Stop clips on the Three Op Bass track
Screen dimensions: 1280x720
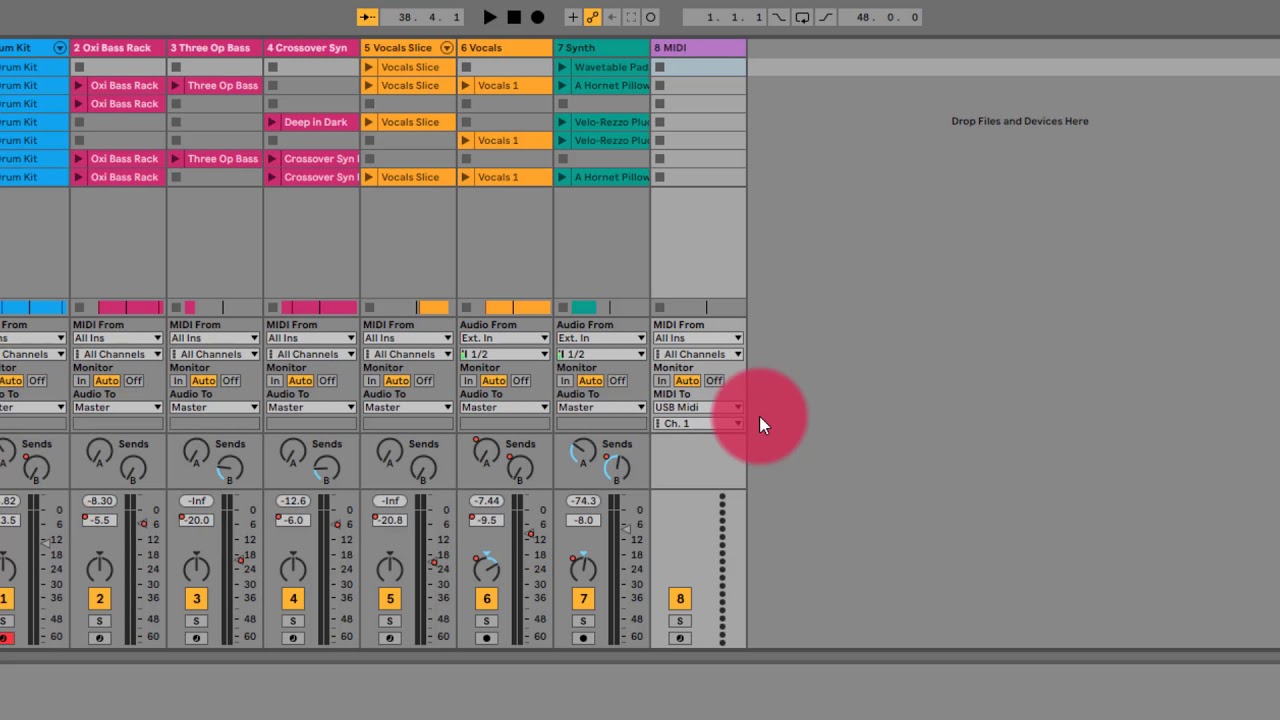[176, 308]
